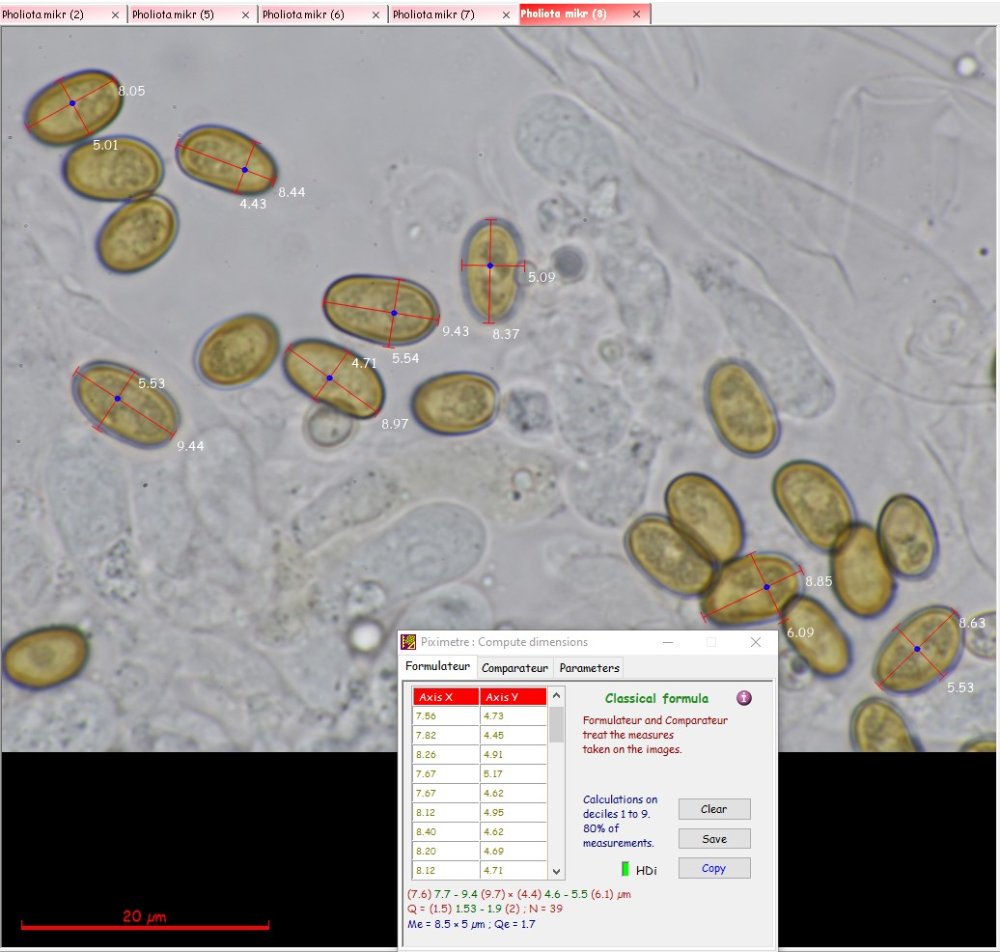Close the Pholiota mikr (7) tab

[x=507, y=15]
